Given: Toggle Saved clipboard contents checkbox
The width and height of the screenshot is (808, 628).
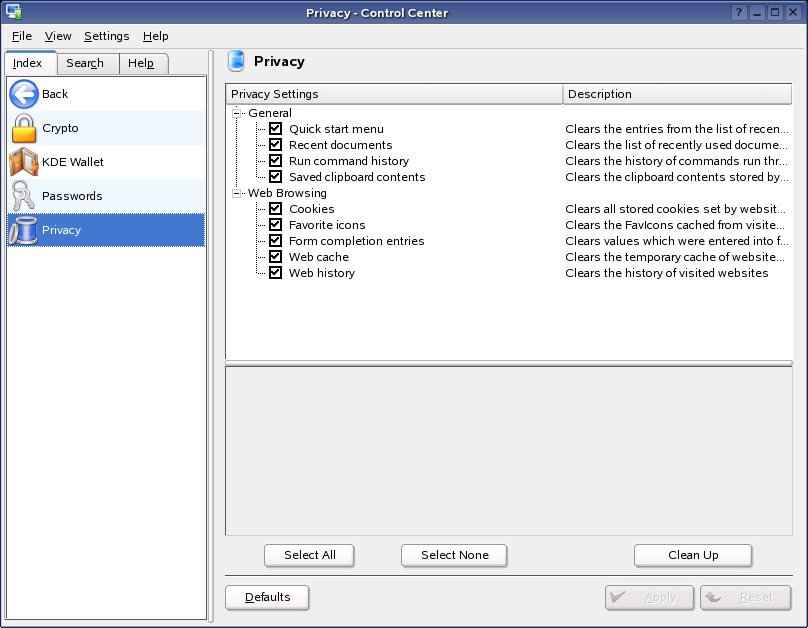Looking at the screenshot, I should pos(276,177).
